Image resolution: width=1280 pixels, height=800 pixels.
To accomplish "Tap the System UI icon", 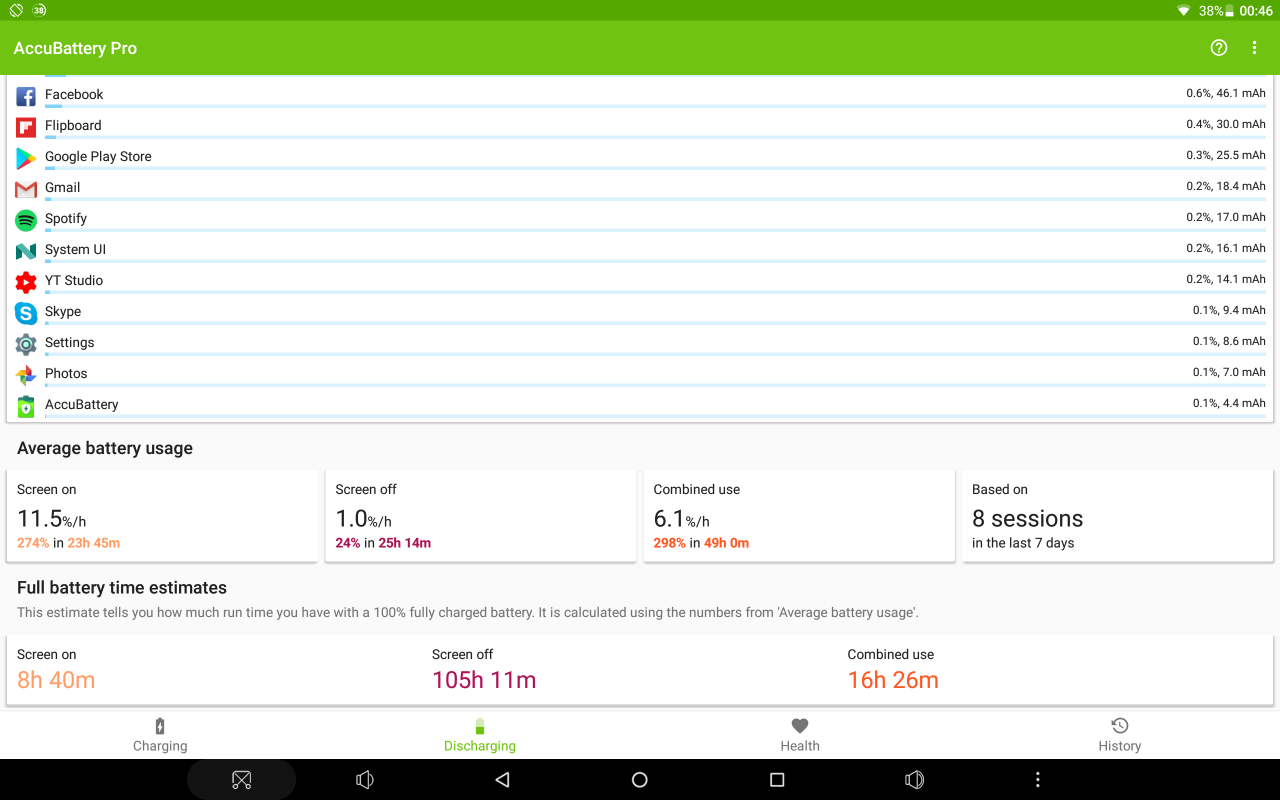I will (x=26, y=252).
